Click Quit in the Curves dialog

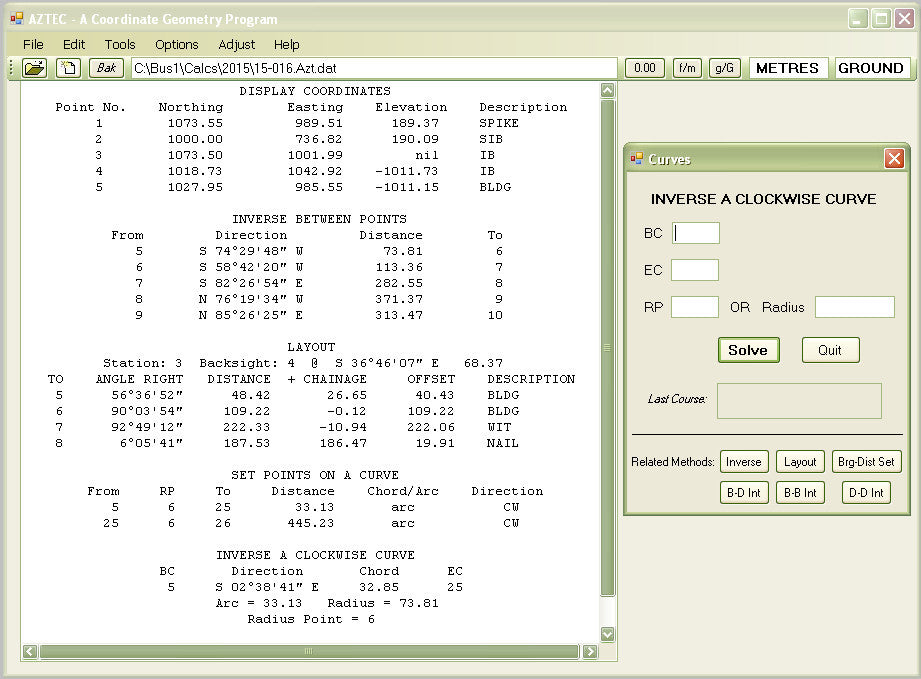pos(830,350)
